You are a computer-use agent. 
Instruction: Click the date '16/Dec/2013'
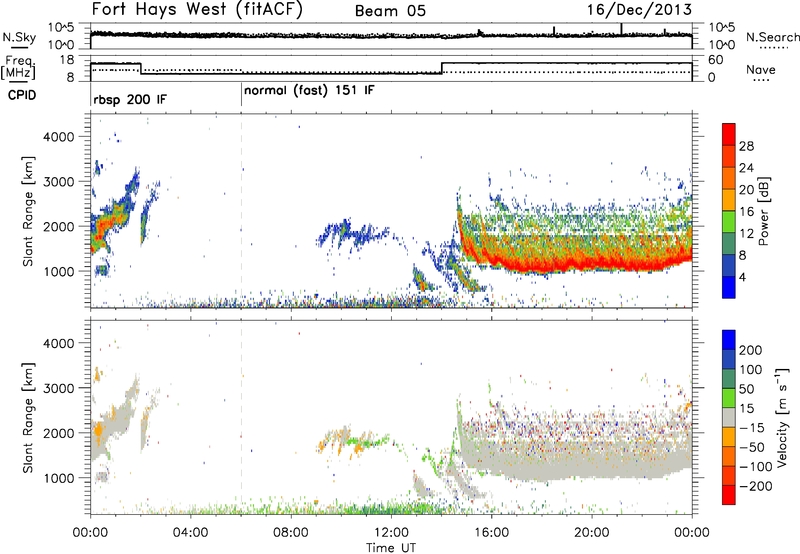click(x=639, y=10)
